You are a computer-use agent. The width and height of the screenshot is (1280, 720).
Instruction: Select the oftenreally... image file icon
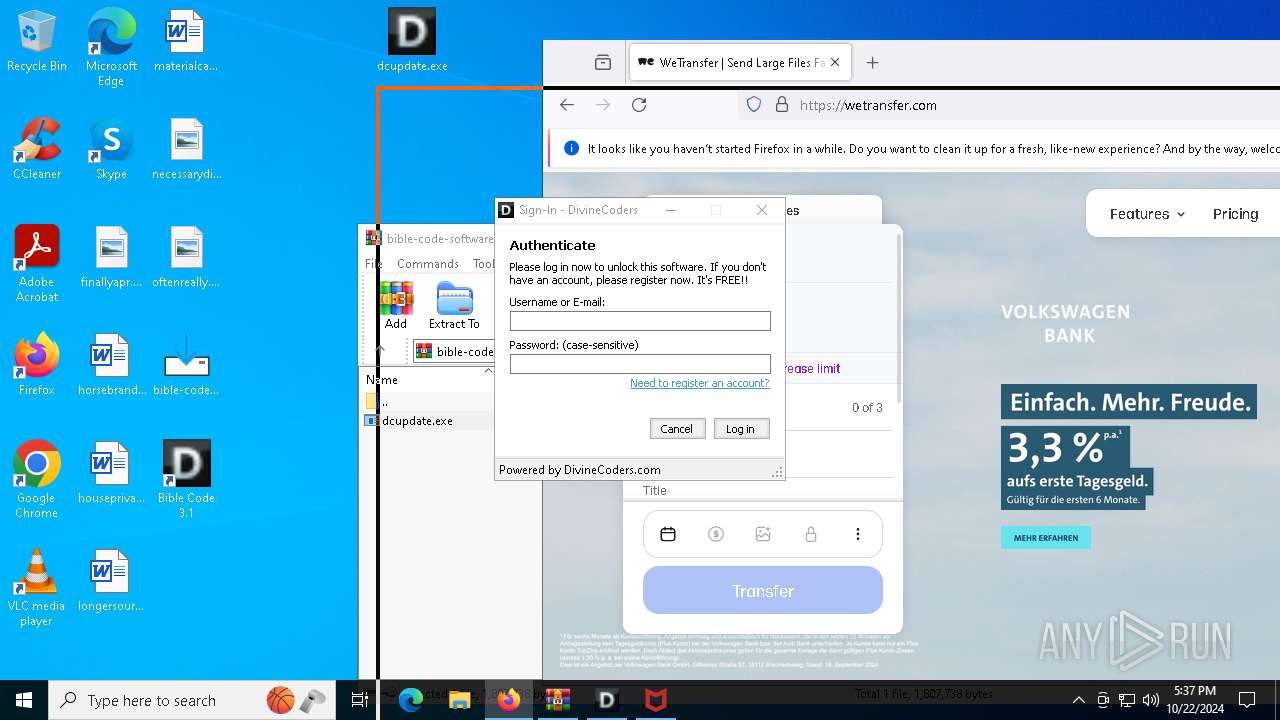coord(186,257)
